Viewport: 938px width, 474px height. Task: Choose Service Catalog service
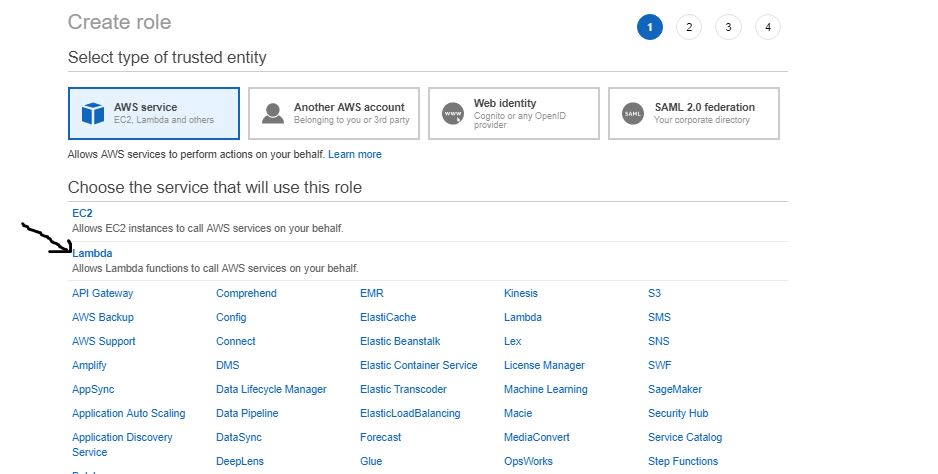685,437
